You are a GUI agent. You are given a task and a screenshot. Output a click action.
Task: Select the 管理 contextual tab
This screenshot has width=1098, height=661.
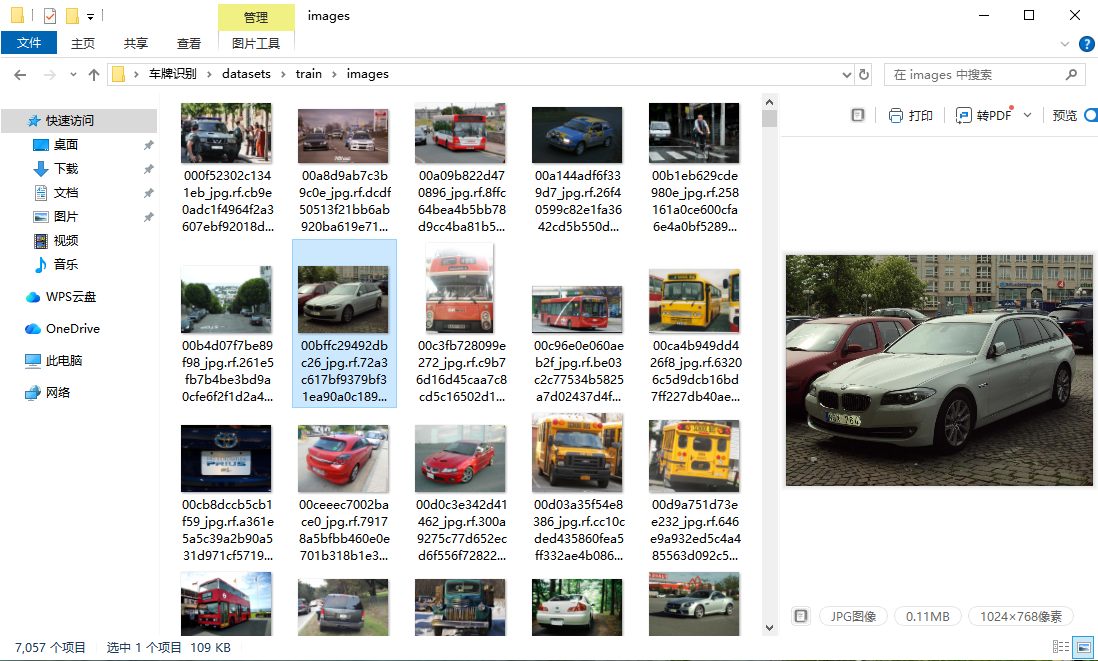click(256, 17)
